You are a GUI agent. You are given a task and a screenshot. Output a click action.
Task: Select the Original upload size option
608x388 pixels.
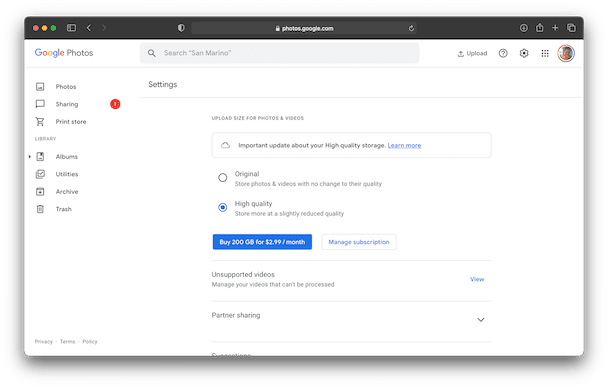[x=223, y=178]
